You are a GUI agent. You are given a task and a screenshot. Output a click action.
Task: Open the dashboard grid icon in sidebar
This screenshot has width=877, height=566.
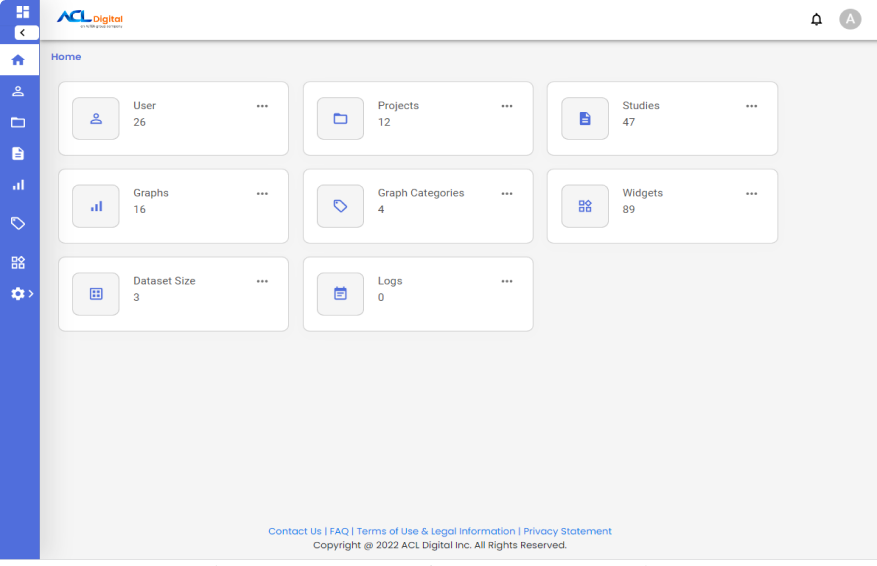[x=23, y=12]
